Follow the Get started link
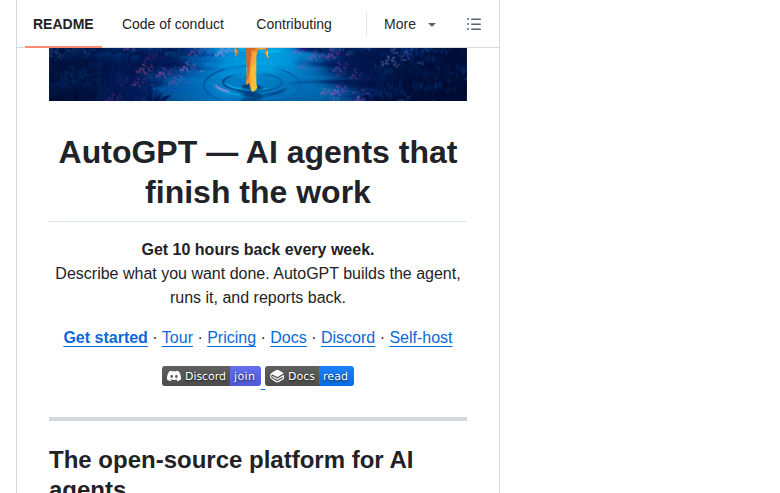The width and height of the screenshot is (780, 493). point(105,337)
